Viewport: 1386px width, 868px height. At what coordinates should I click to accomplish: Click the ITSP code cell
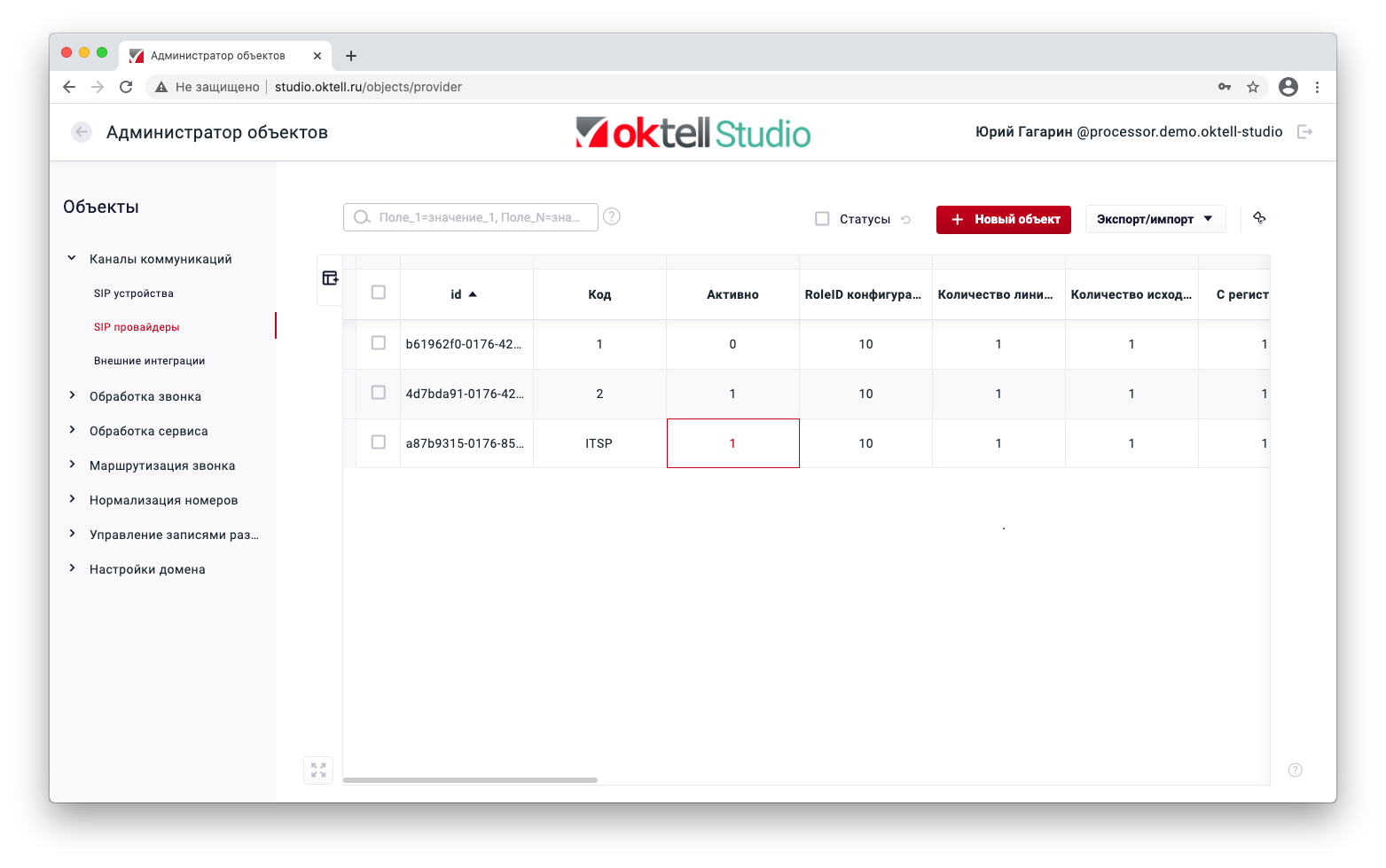pos(599,443)
